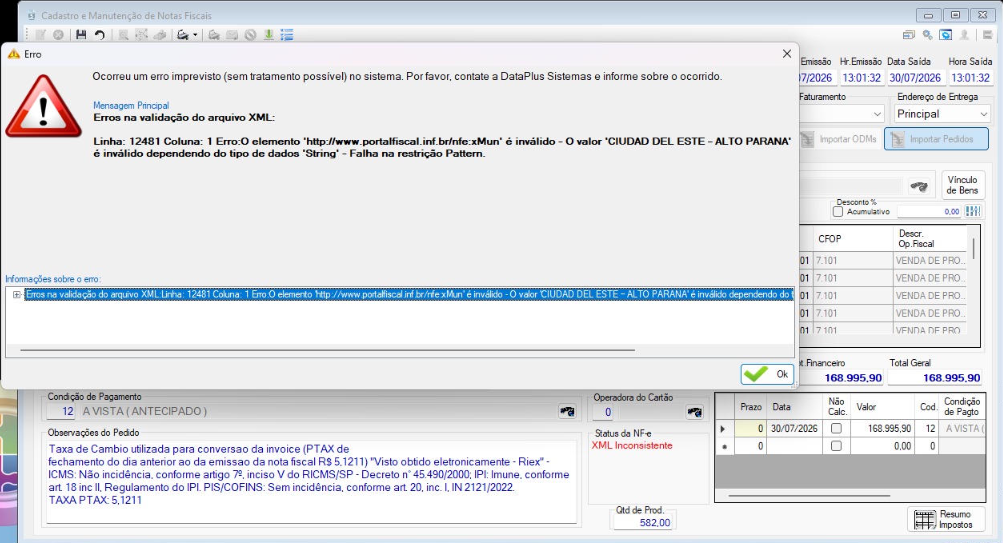The width and height of the screenshot is (1003, 543).
Task: Click the Qtd de Prod. 582,00 field
Action: tap(644, 523)
